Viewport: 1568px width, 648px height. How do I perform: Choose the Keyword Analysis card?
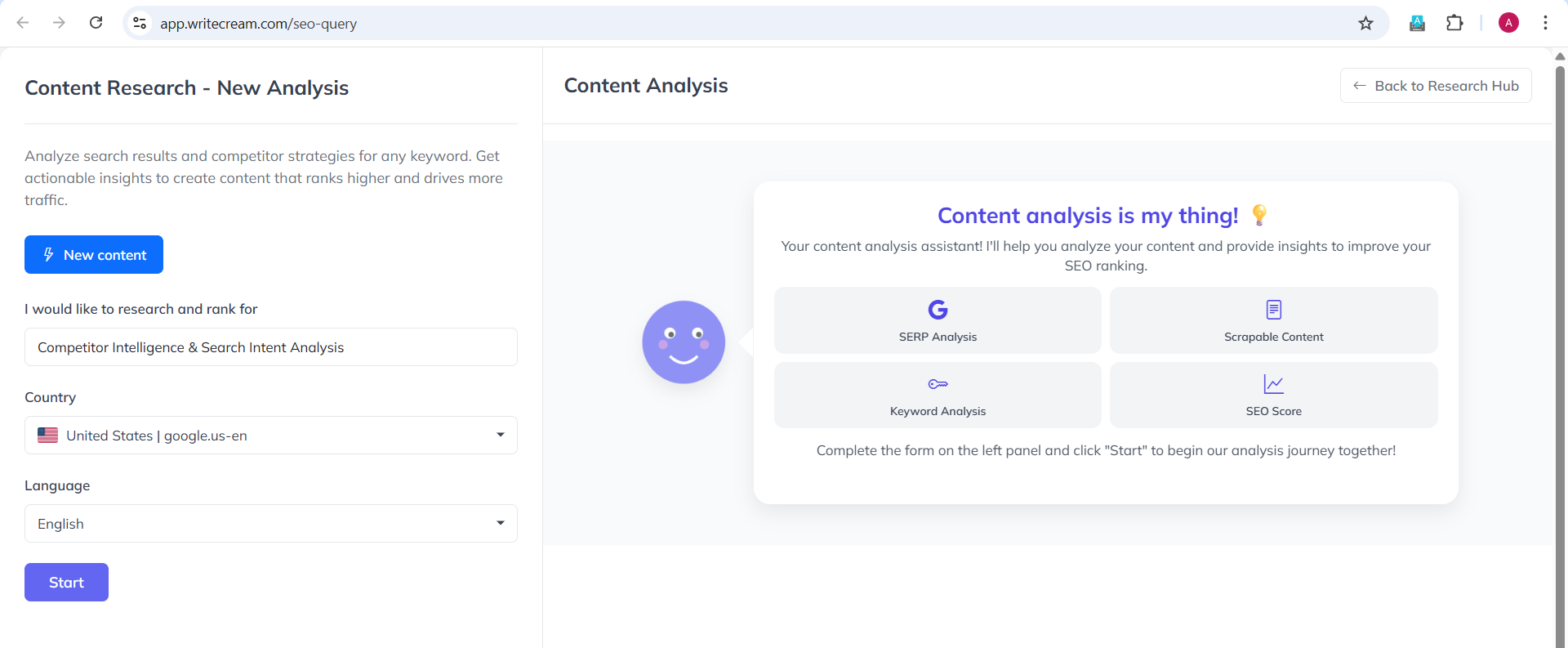point(938,396)
